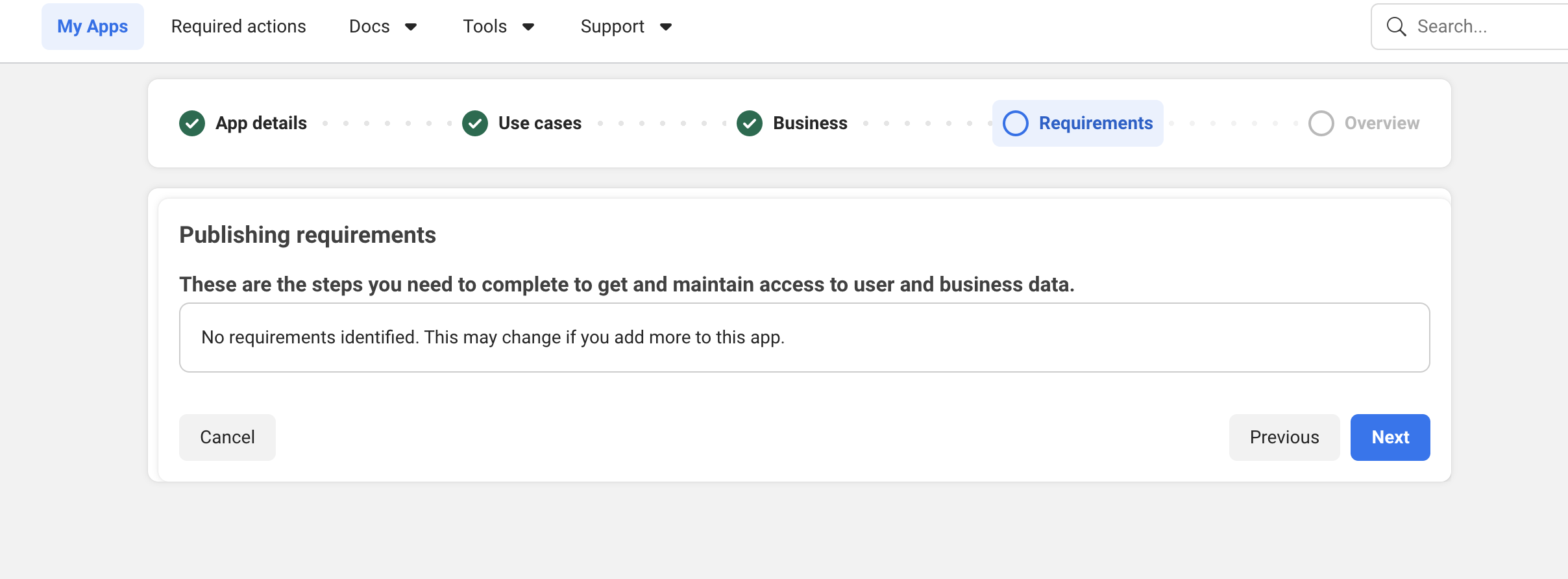The image size is (1568, 579).
Task: Cancel the app creation flow
Action: coord(227,437)
